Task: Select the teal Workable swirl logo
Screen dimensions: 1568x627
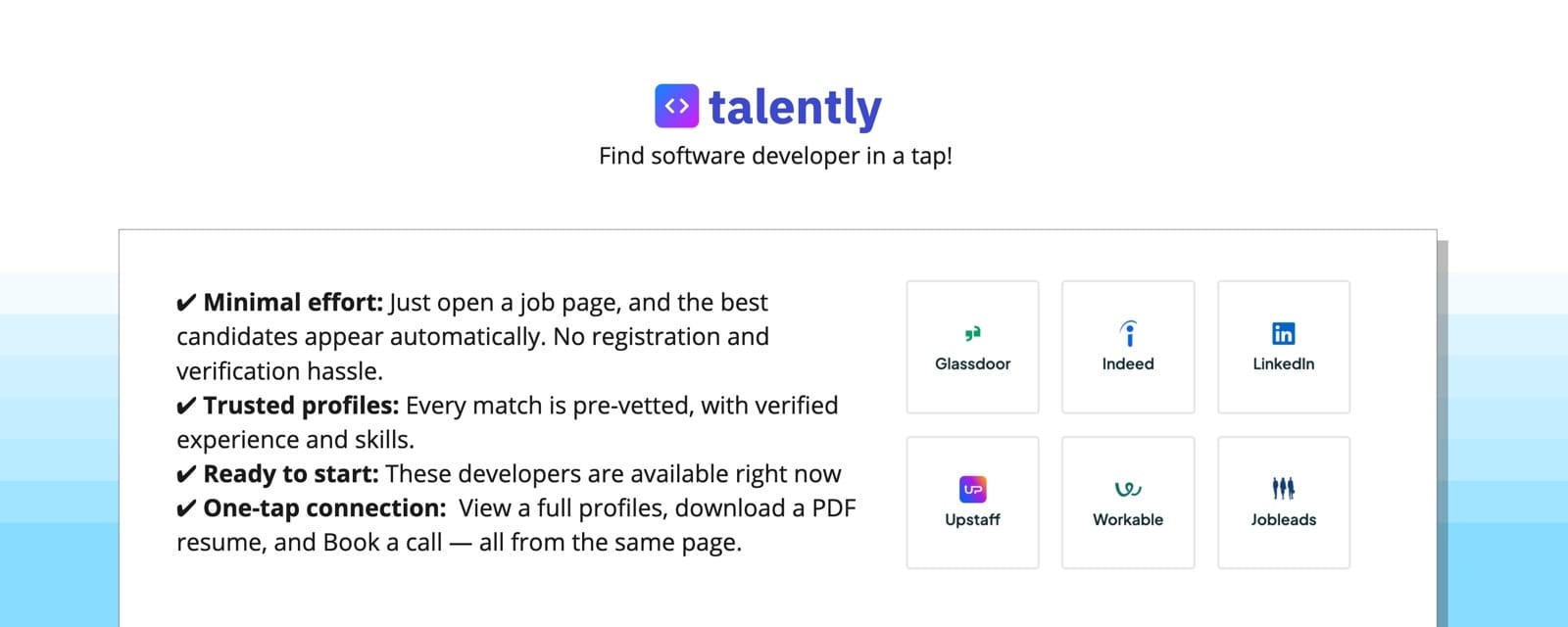Action: click(x=1128, y=488)
